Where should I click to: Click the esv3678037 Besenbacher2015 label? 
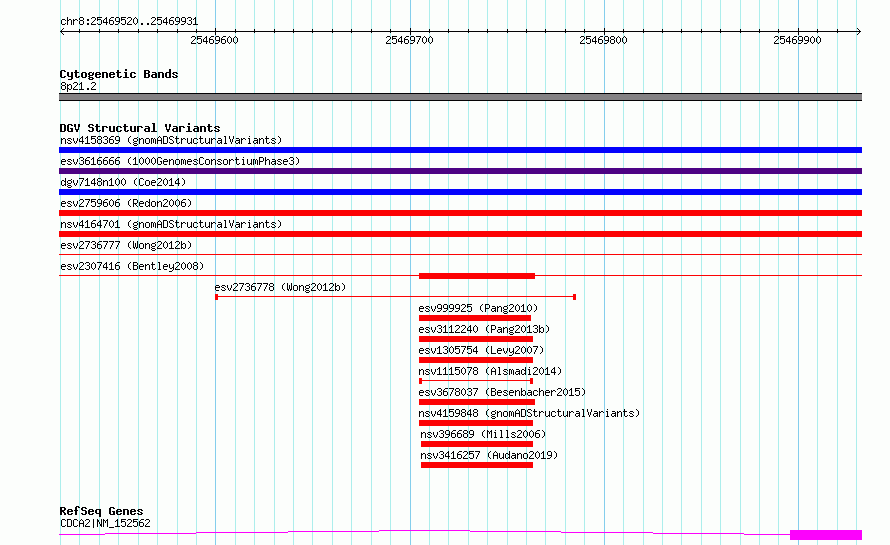(x=502, y=392)
